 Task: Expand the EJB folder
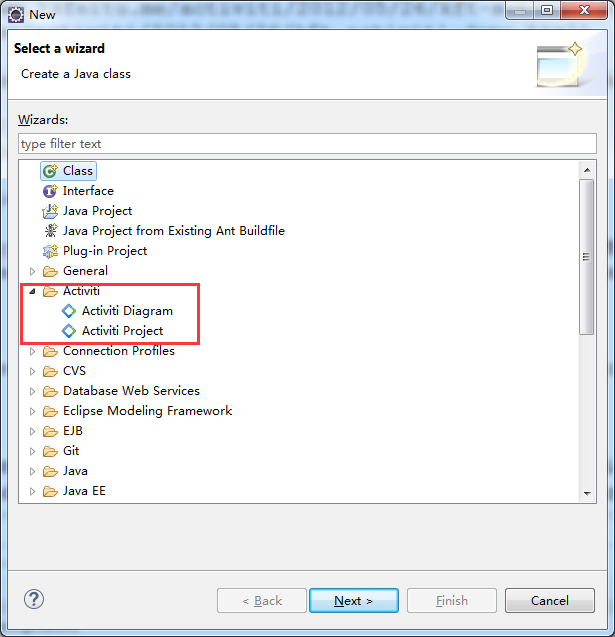pos(32,431)
